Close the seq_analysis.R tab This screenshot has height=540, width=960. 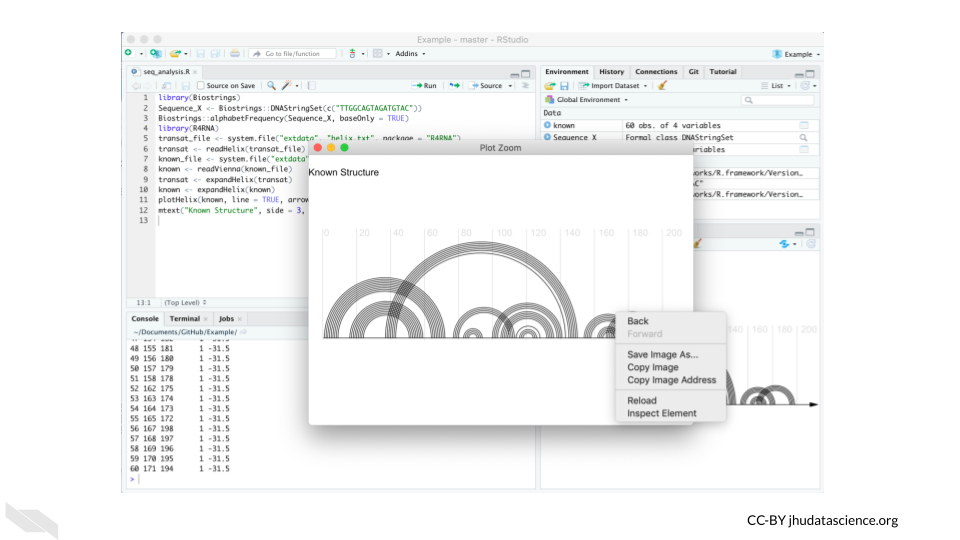coord(195,72)
